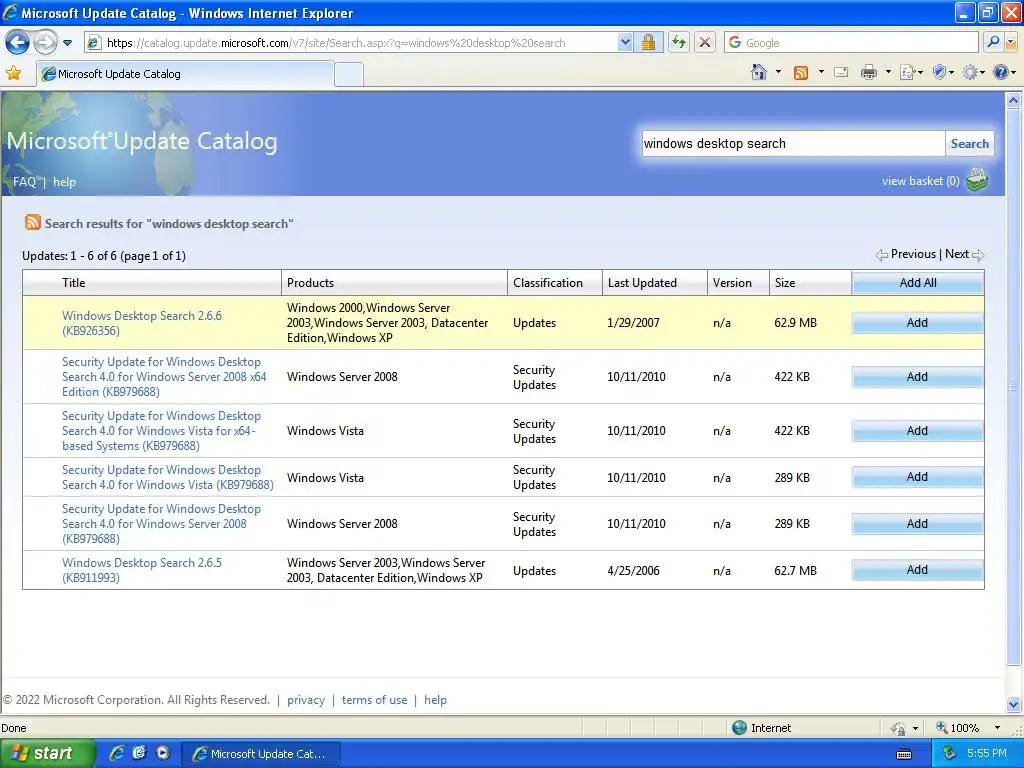Select Microsoft Update Catalog taskbar button

[x=261, y=754]
